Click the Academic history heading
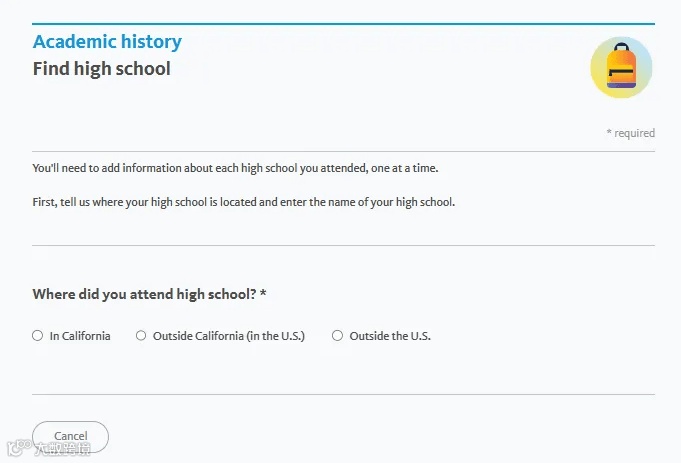Screen dimensions: 681x463 click(x=107, y=42)
